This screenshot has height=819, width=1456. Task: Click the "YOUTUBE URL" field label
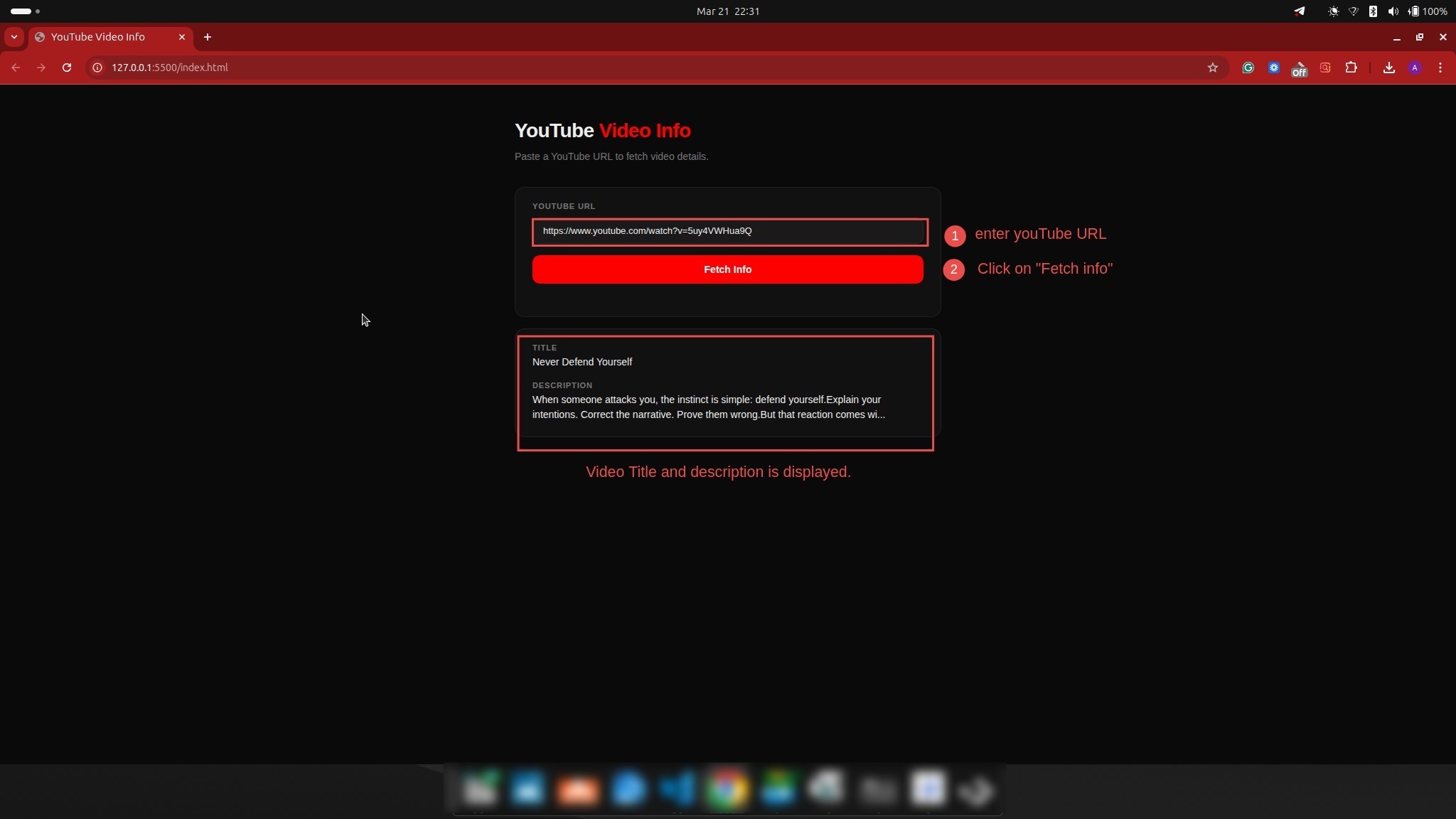point(564,206)
